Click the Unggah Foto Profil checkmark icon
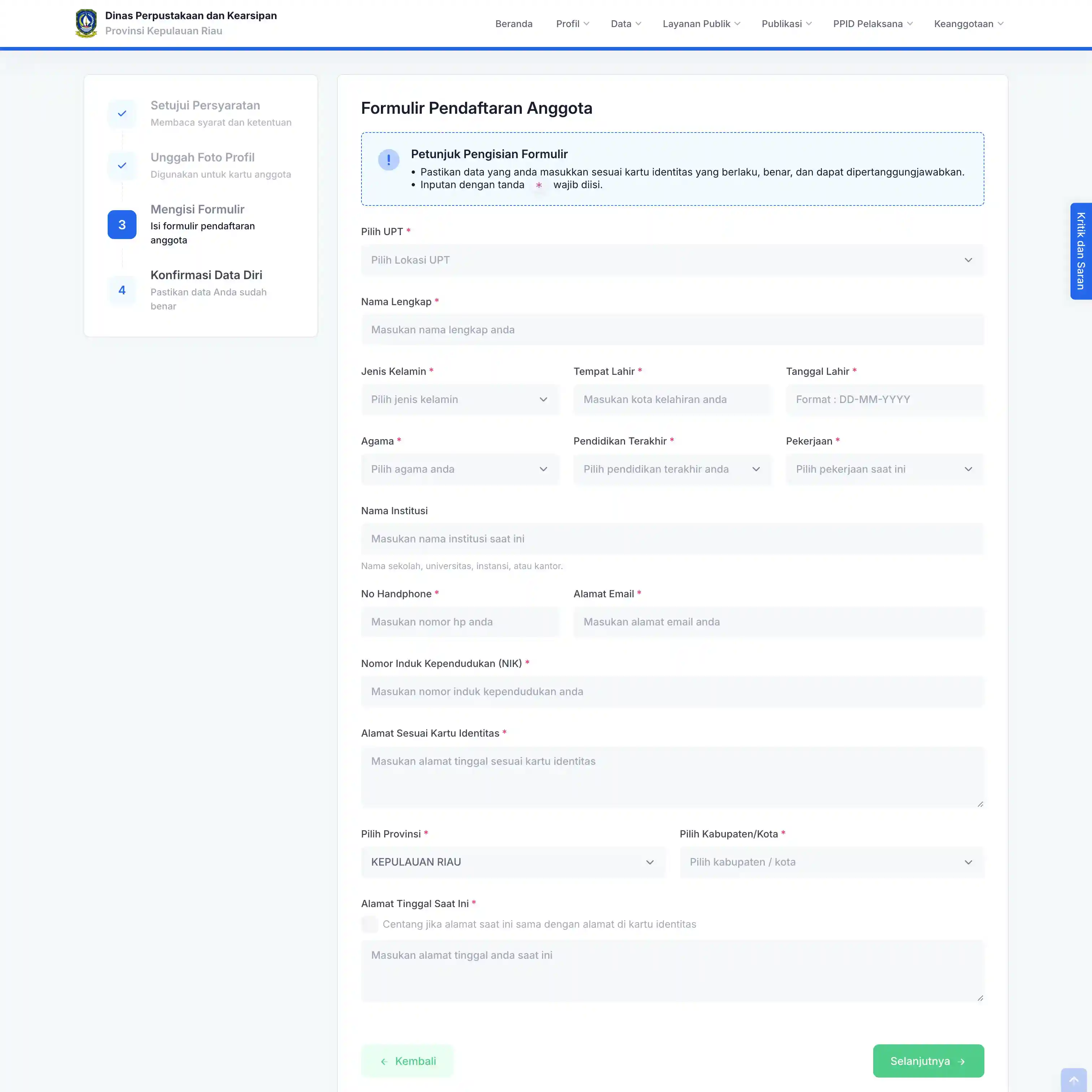Screen dimensions: 1092x1092 (122, 166)
